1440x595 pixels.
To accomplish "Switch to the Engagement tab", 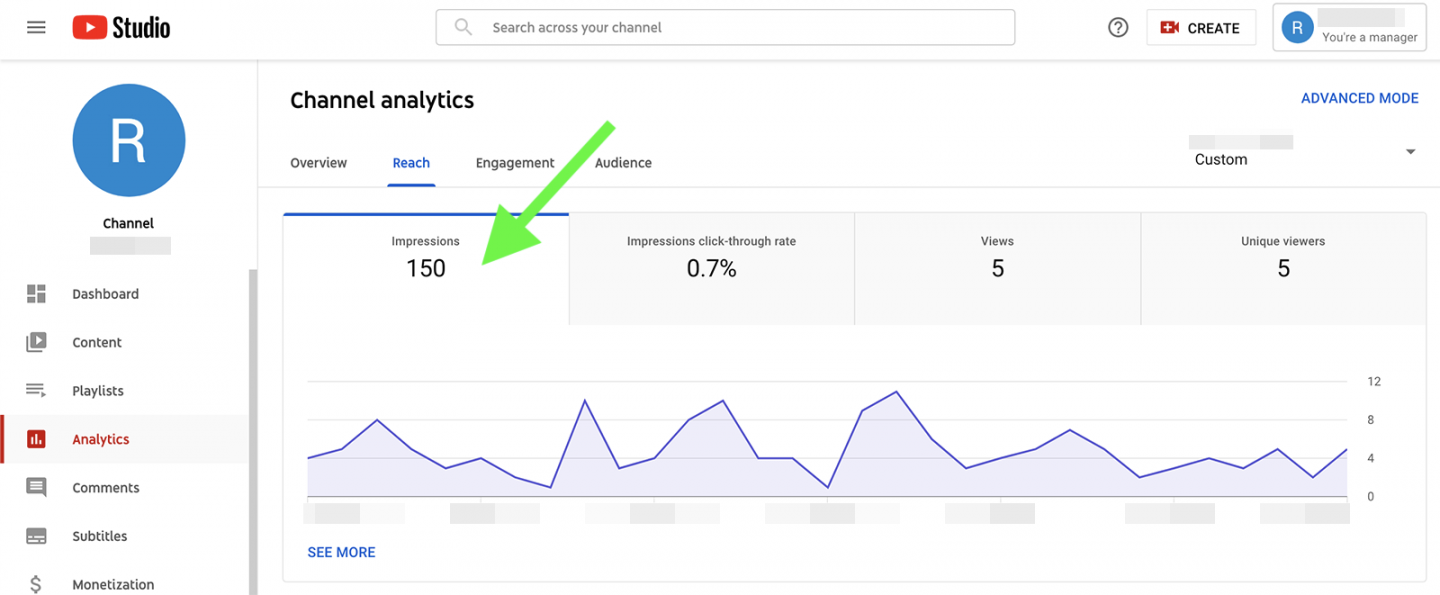I will coord(514,162).
